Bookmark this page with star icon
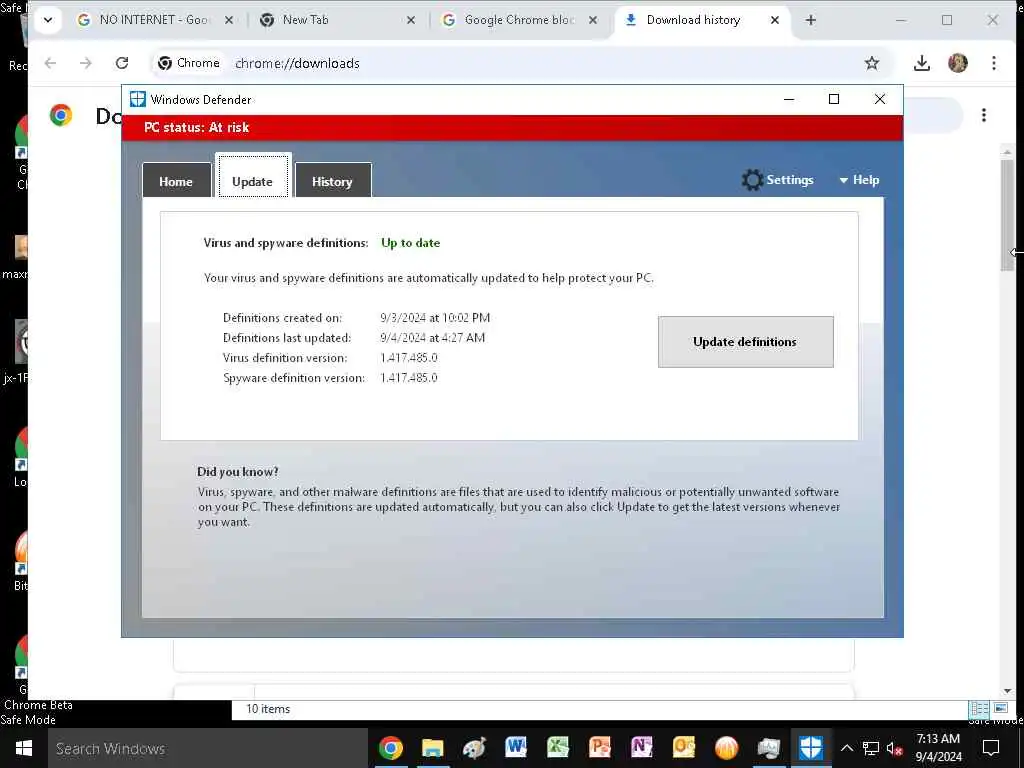 click(872, 63)
